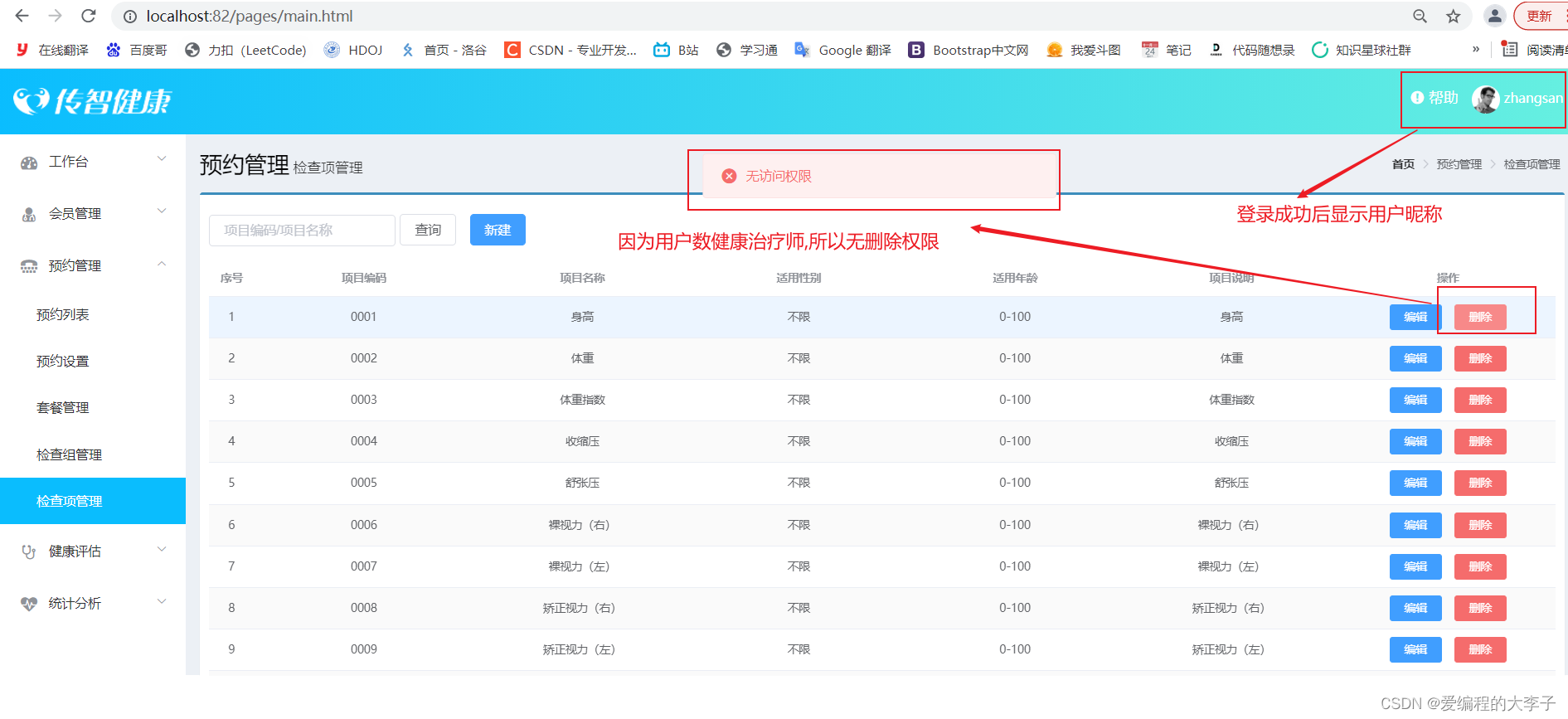1568x719 pixels.
Task: Select the 0005 project code cell
Action: [x=364, y=483]
